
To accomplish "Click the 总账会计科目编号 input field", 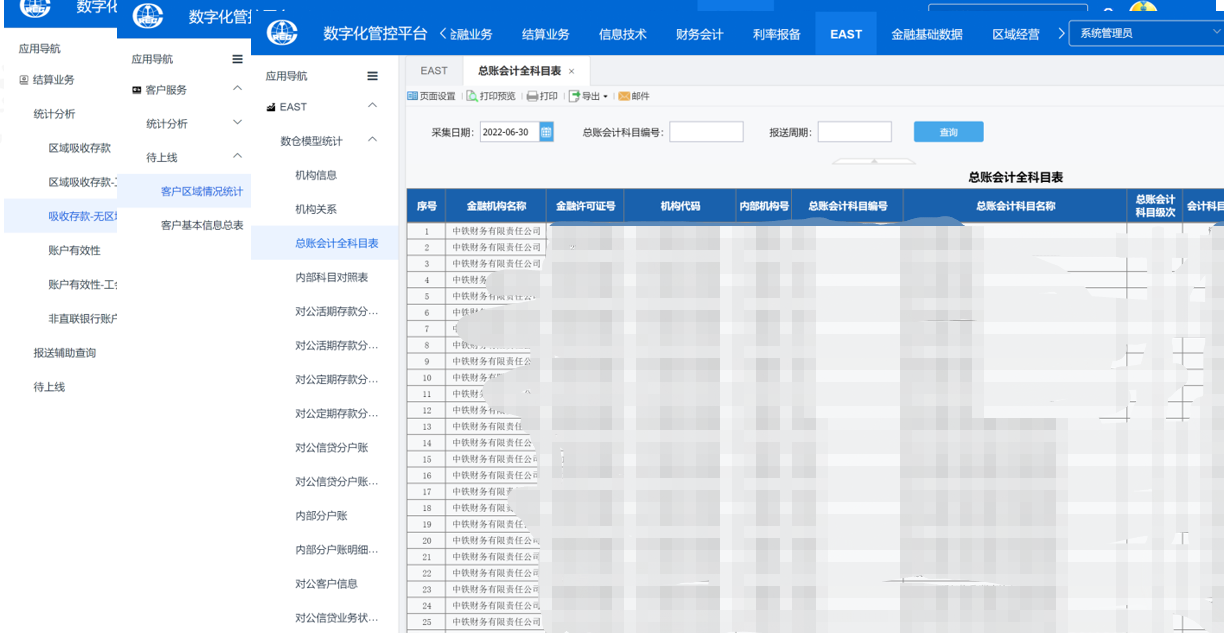I will [706, 132].
